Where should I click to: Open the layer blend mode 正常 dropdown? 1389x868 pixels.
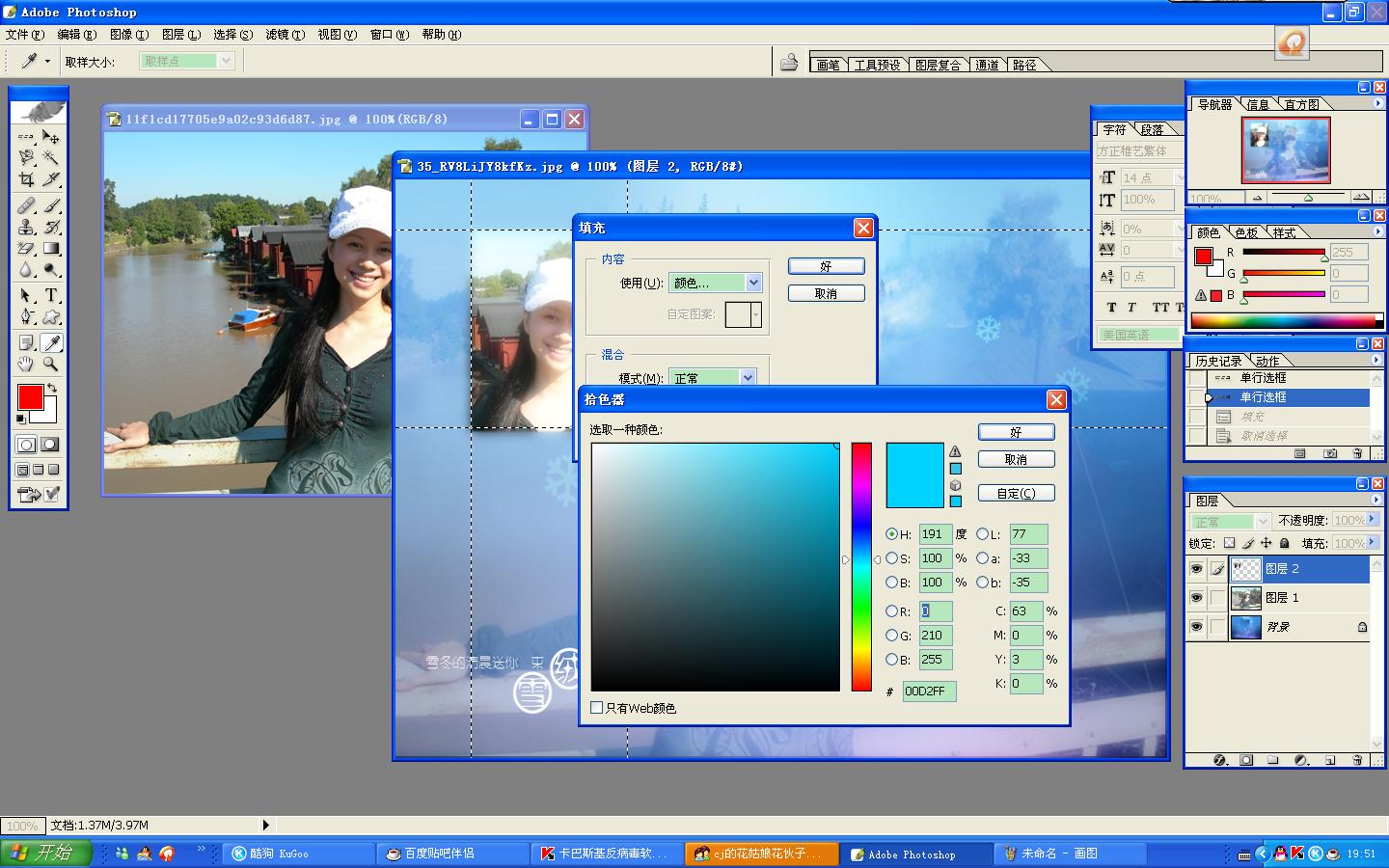point(1231,521)
